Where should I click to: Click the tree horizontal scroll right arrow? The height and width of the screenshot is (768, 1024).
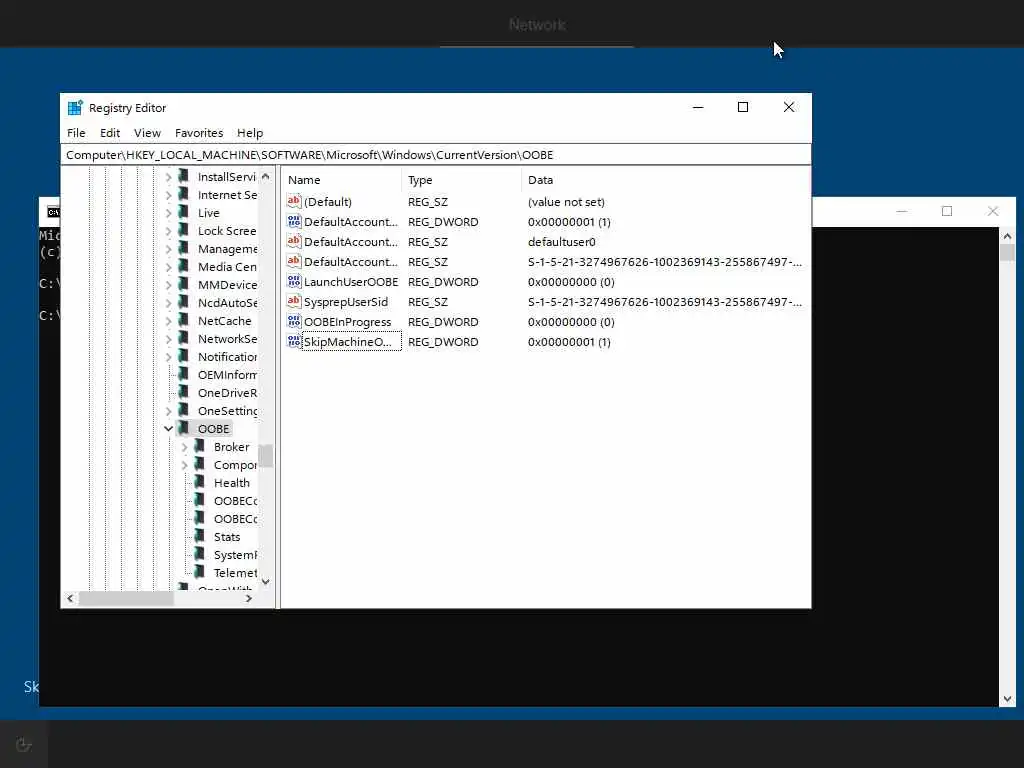[x=249, y=598]
